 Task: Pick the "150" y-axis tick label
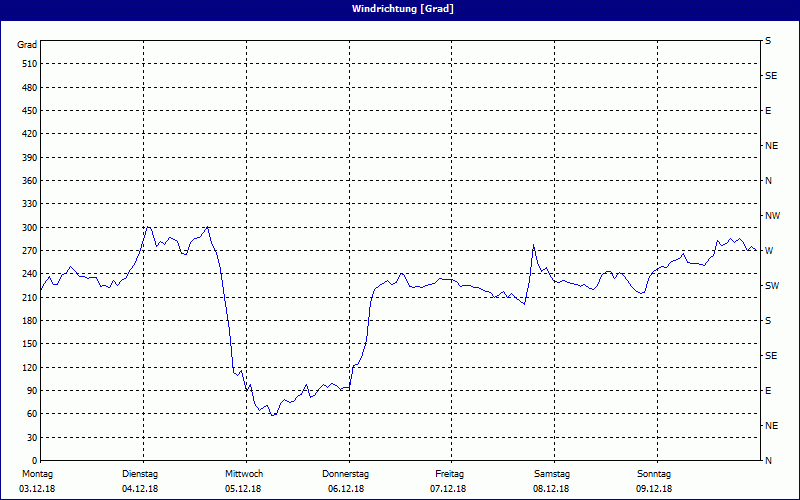[30, 344]
